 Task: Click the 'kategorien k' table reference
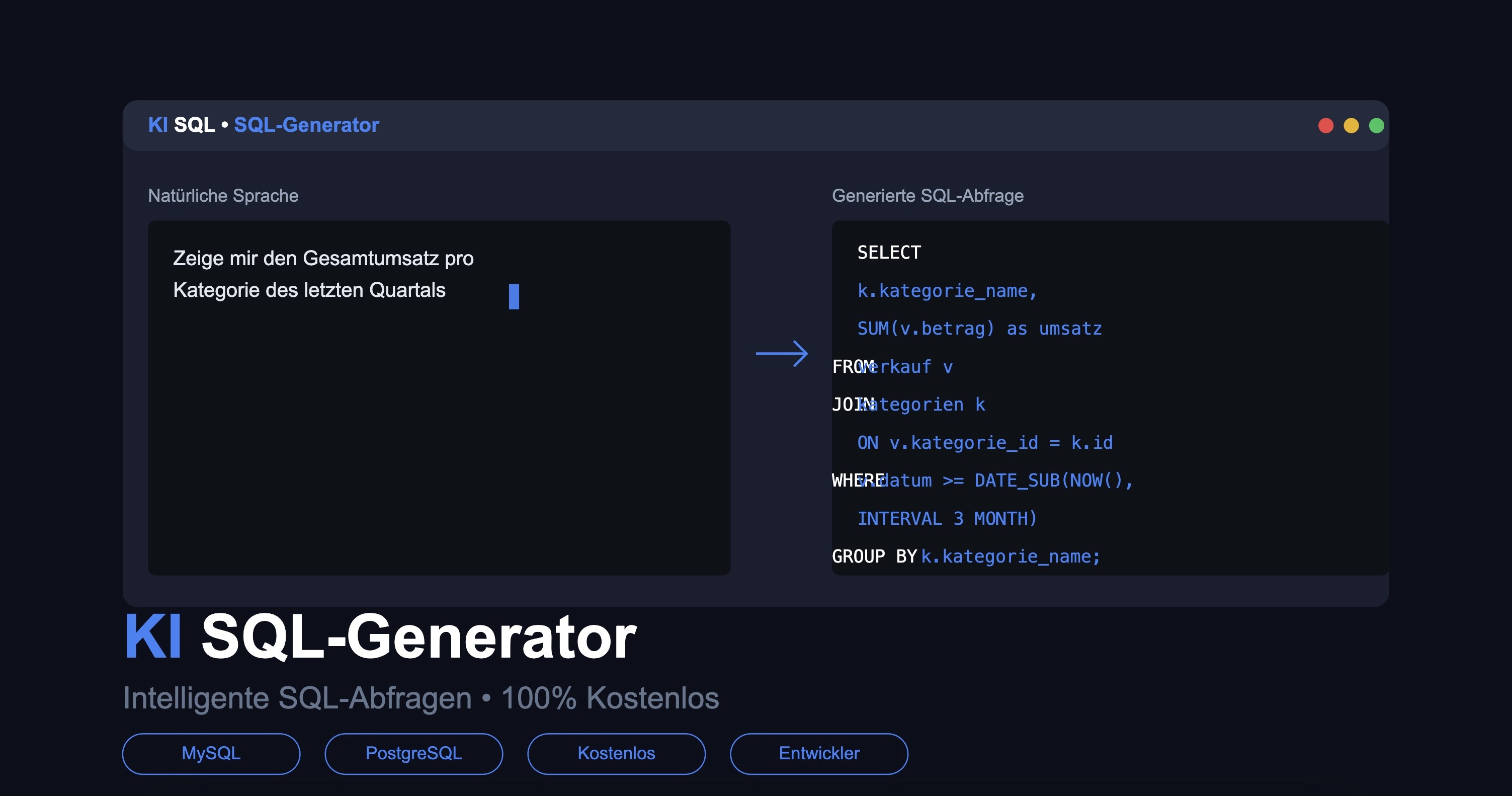(921, 405)
